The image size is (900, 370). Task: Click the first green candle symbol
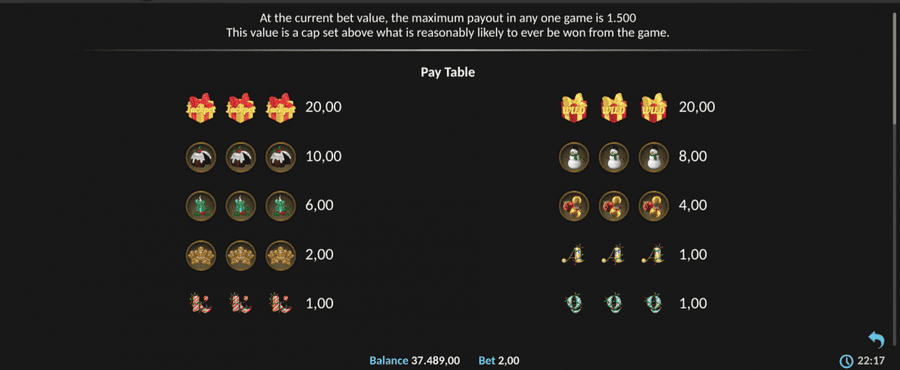click(201, 205)
